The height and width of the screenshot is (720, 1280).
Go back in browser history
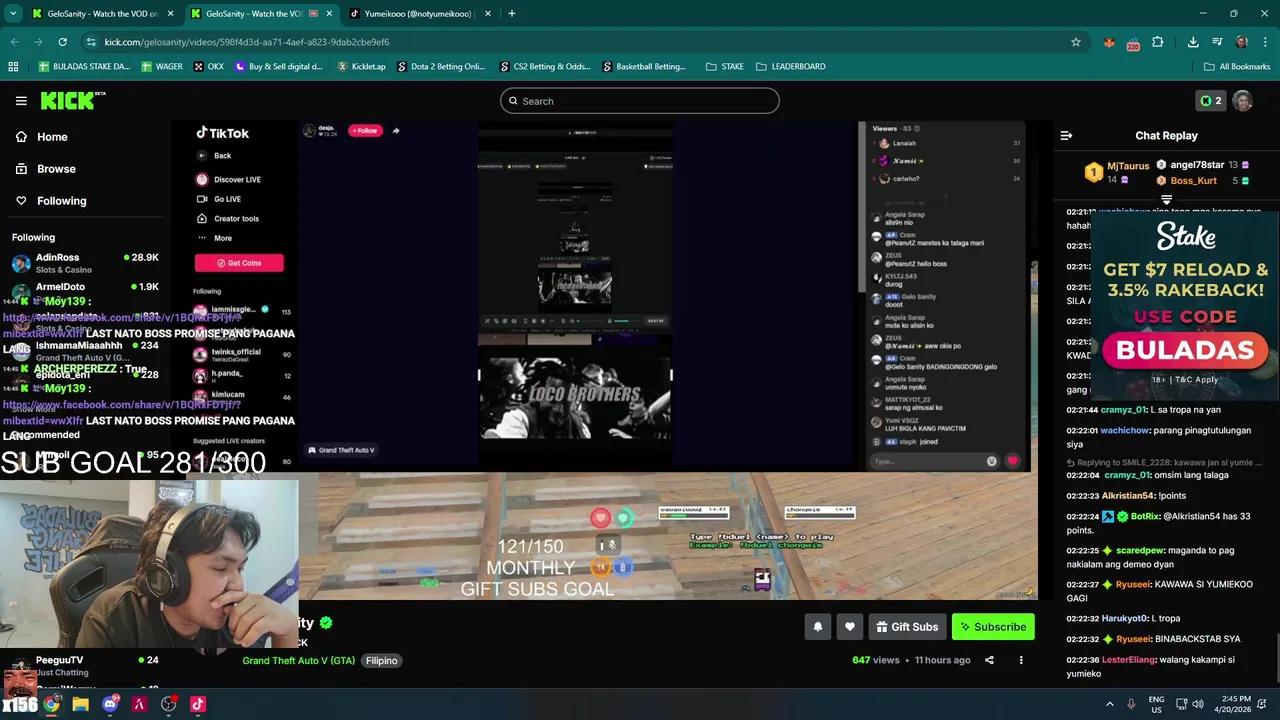[15, 42]
